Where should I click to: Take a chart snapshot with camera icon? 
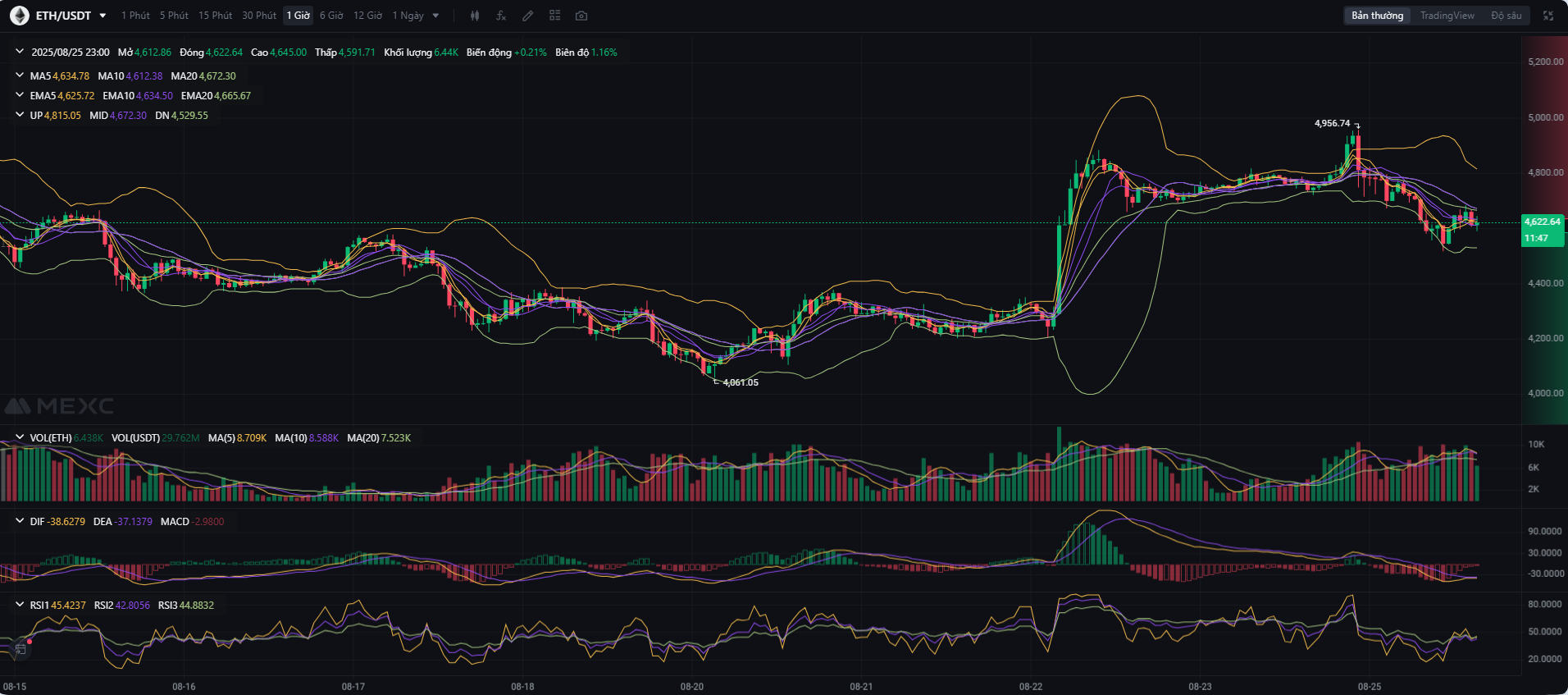pos(581,16)
